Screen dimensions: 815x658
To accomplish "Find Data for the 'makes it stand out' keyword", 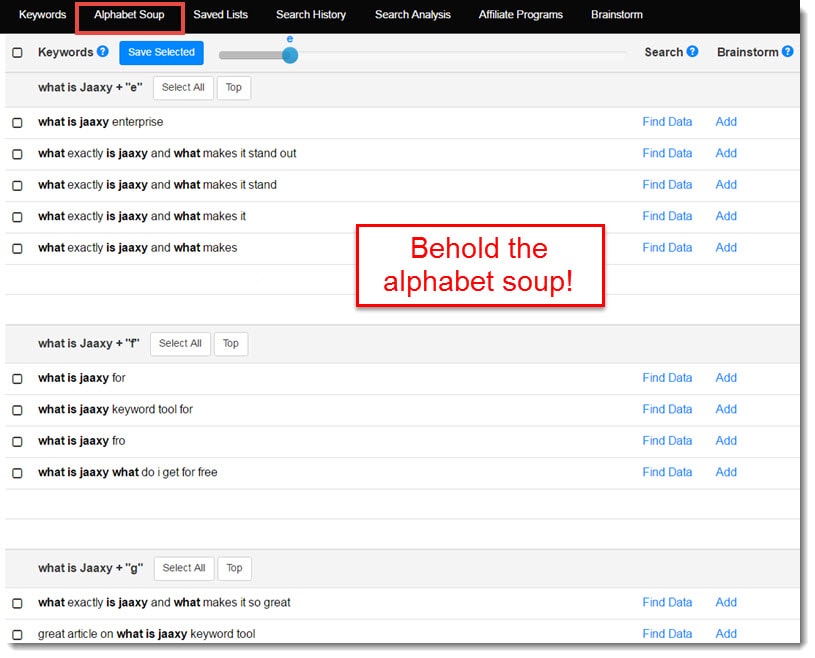I will click(x=667, y=153).
